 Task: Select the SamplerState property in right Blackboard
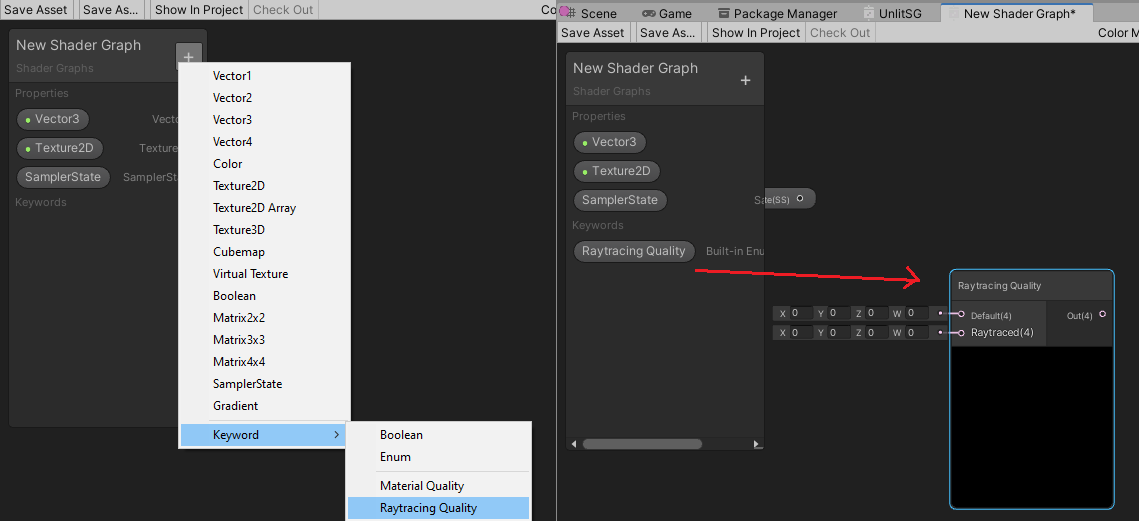pos(619,200)
